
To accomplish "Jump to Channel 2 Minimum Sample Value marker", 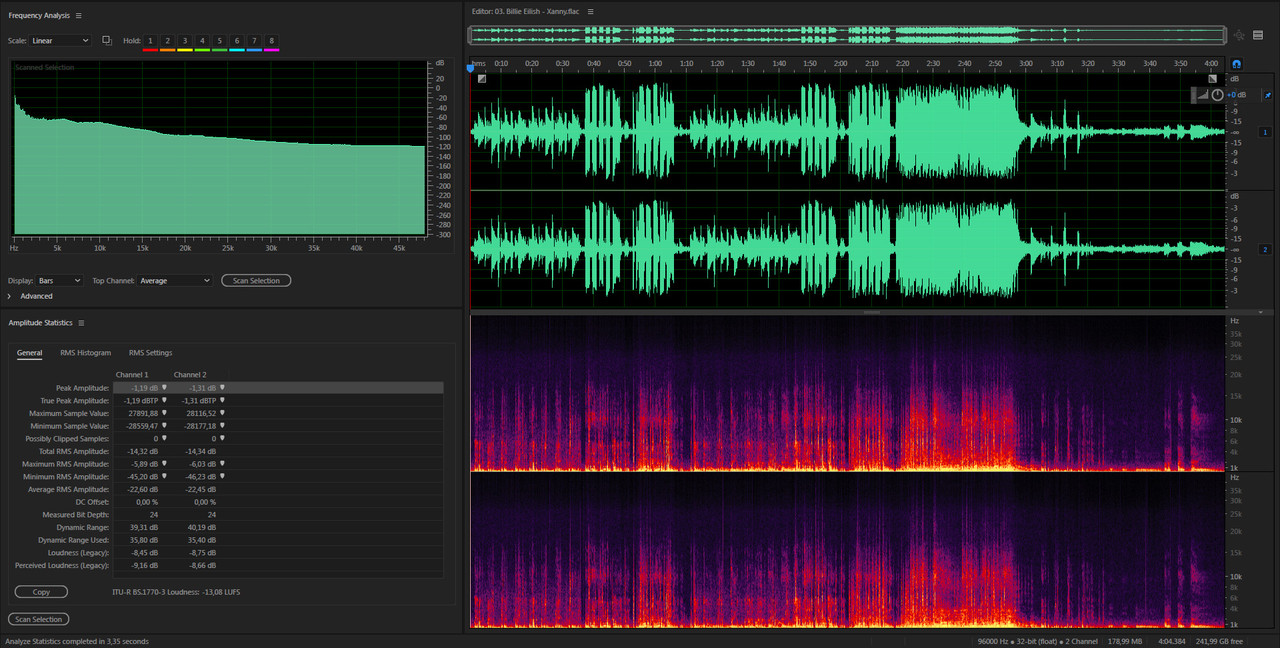I will 222,426.
